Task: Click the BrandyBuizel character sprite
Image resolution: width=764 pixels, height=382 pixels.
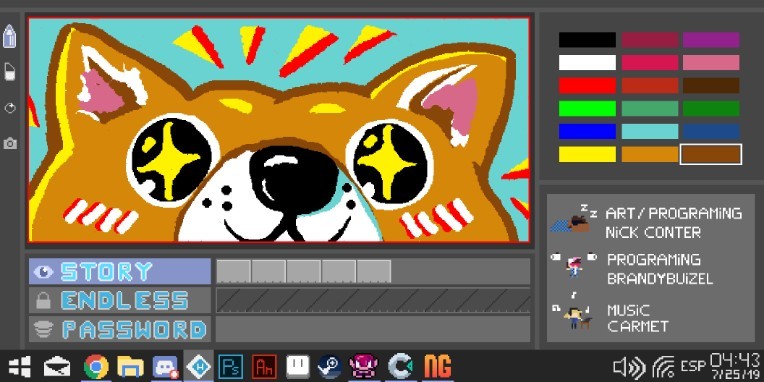Action: coord(574,266)
